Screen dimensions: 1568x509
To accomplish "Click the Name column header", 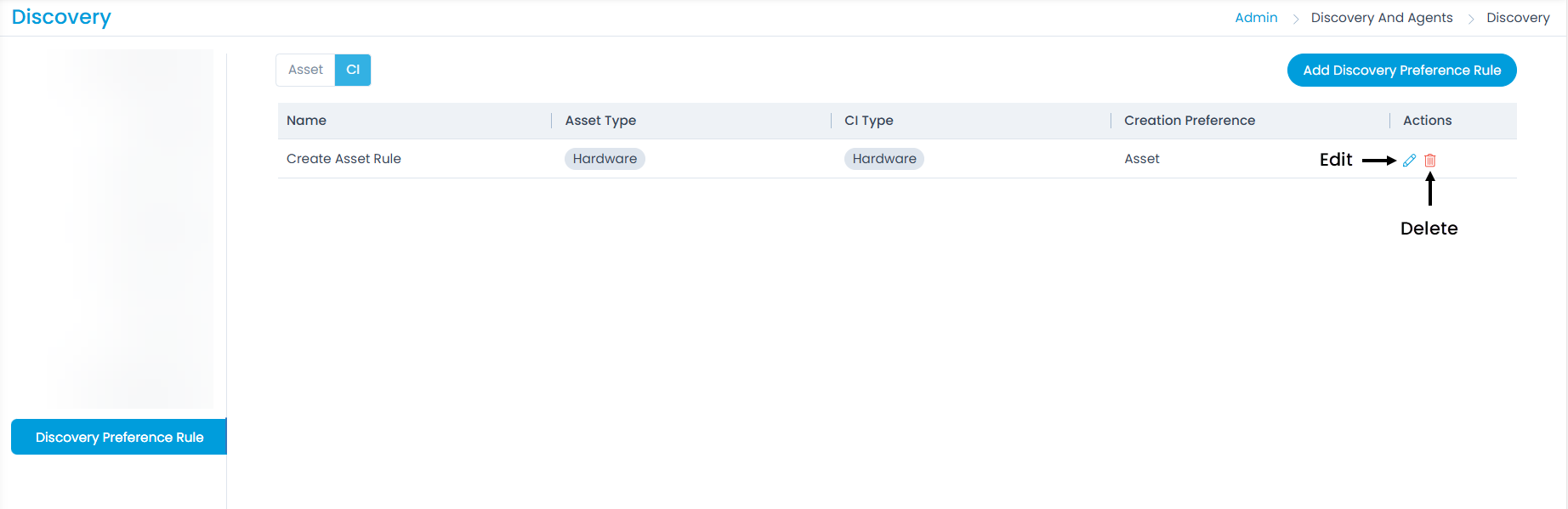I will pyautogui.click(x=306, y=121).
